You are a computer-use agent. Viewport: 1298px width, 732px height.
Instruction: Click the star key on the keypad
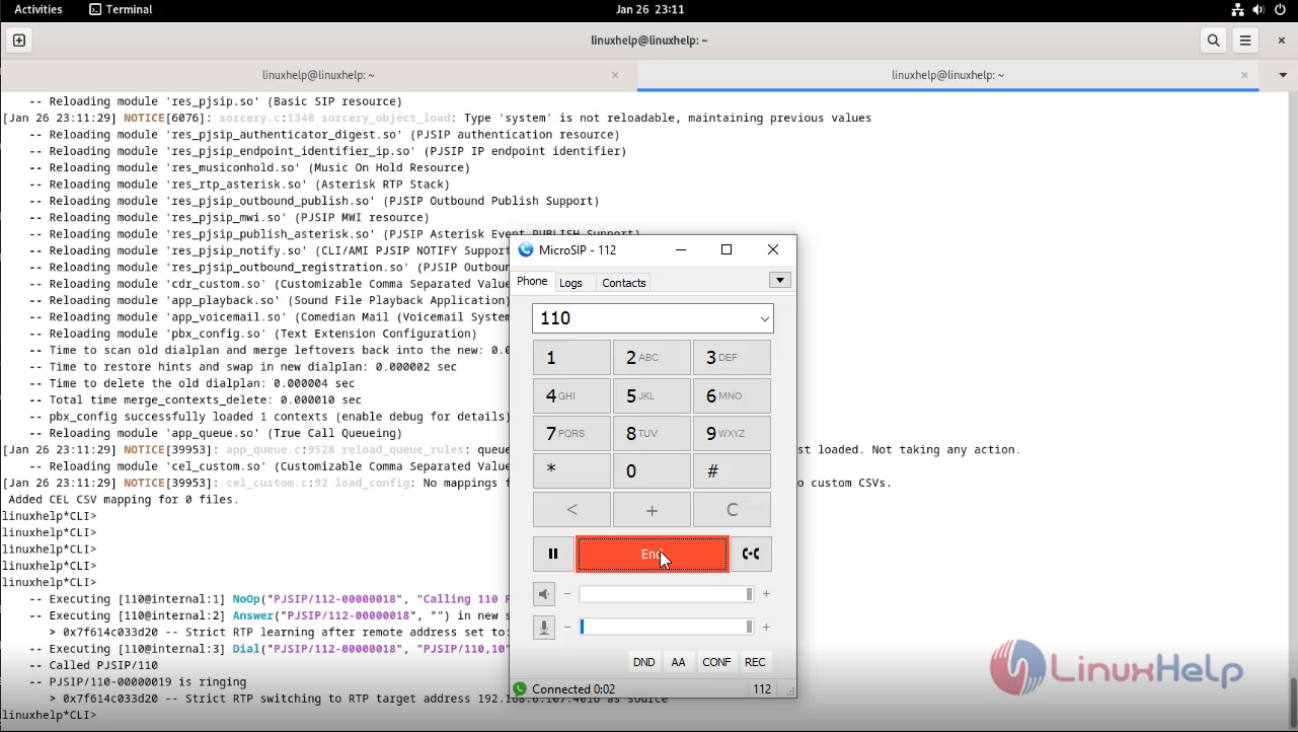pos(571,472)
